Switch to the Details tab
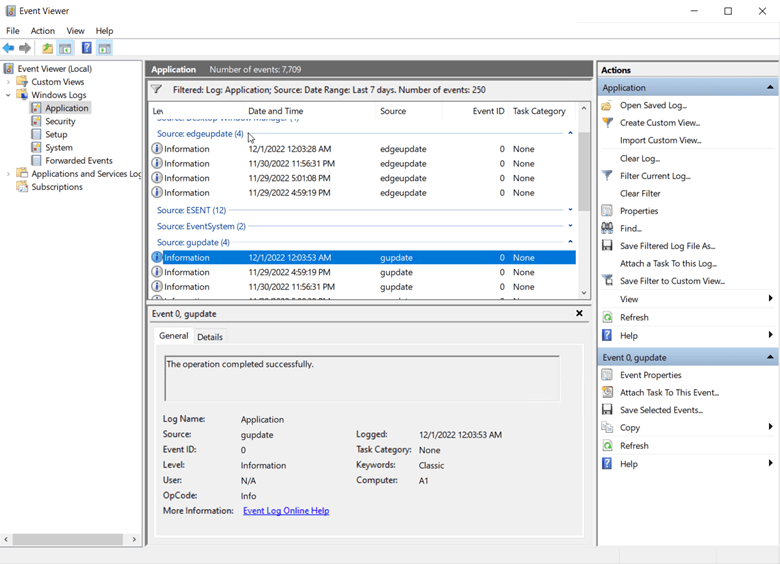Screen dimensions: 780x564 210,337
